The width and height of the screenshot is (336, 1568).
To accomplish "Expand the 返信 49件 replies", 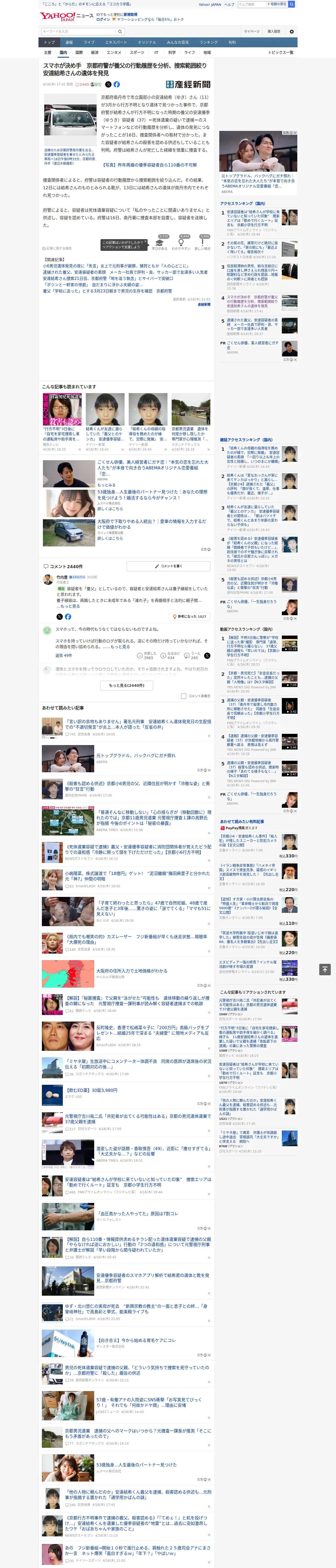I will click(x=63, y=656).
